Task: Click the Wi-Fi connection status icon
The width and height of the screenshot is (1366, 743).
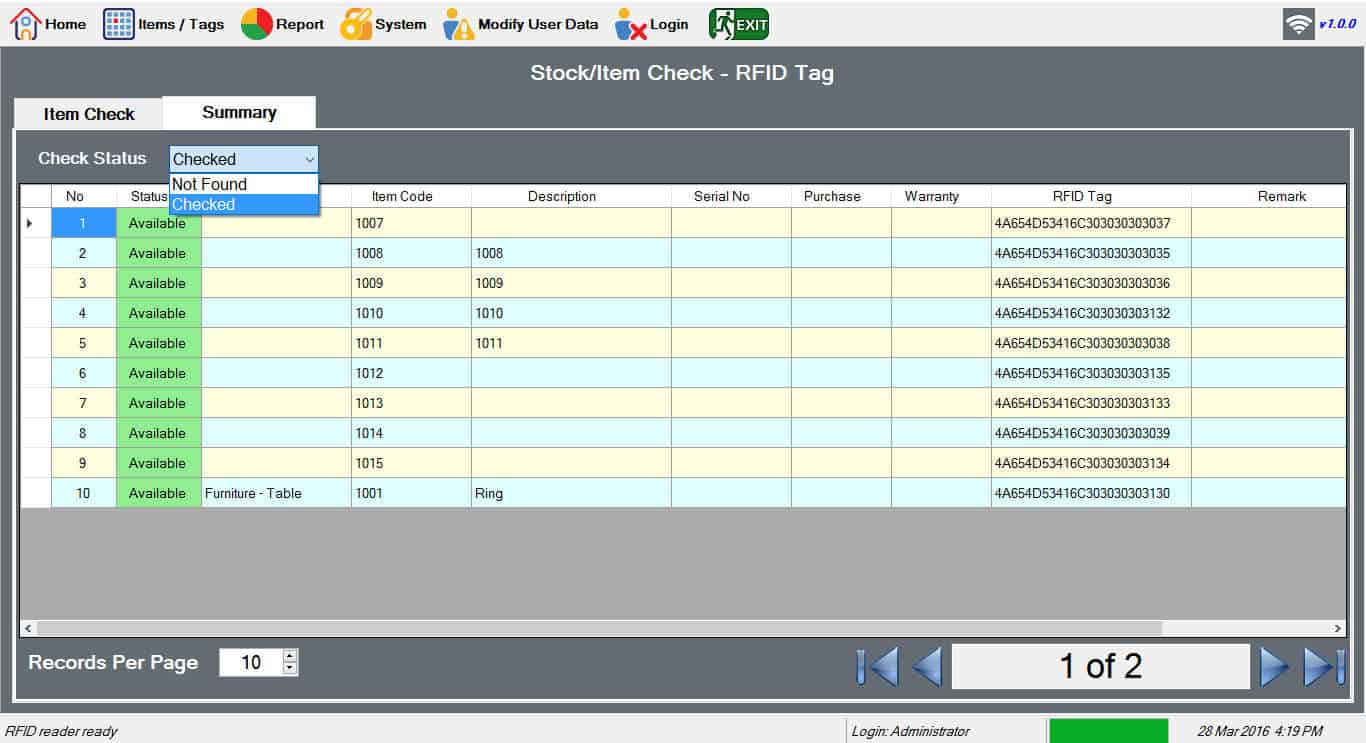Action: click(x=1298, y=24)
